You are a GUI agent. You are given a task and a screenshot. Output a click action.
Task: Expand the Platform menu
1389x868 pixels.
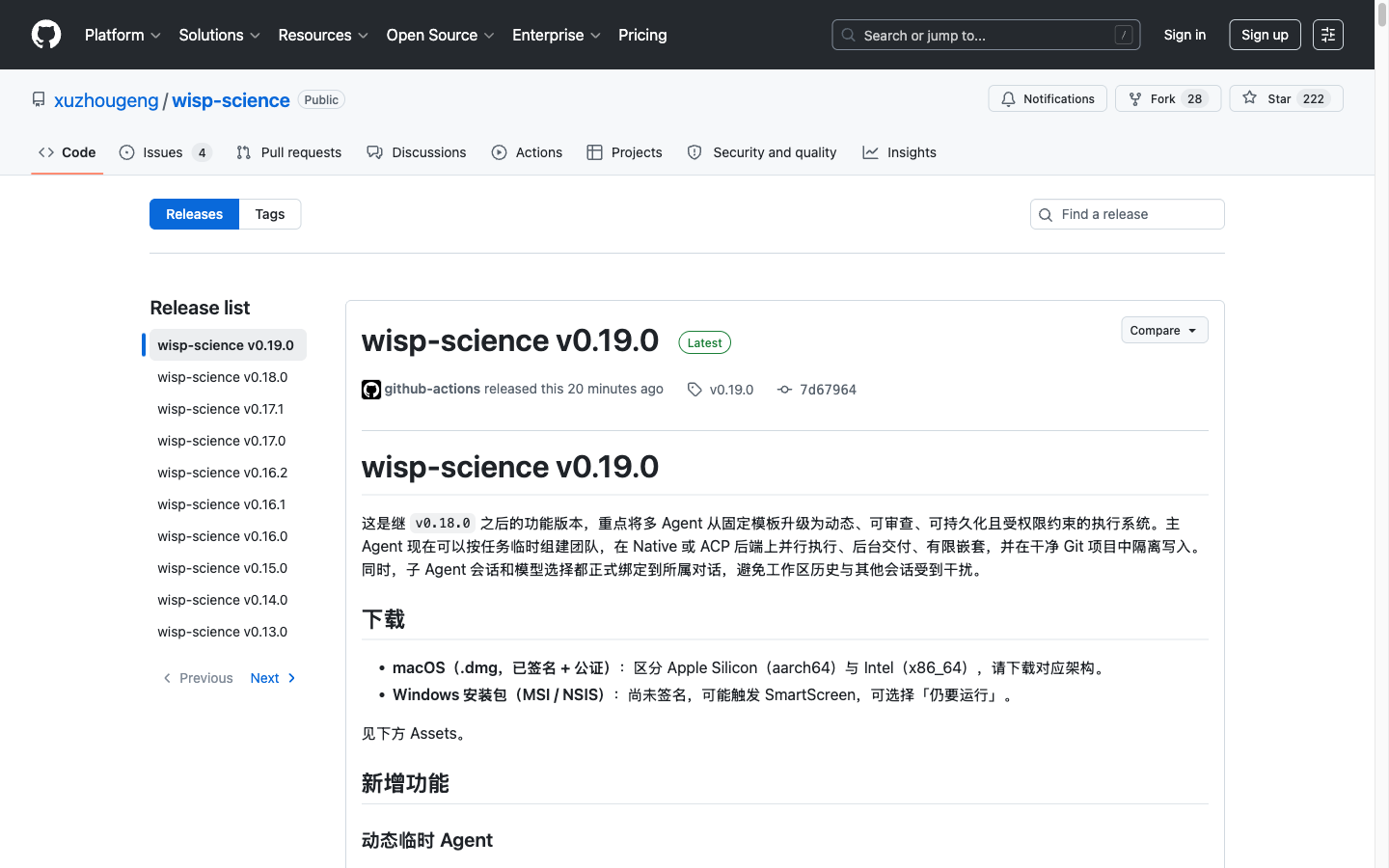coord(123,35)
